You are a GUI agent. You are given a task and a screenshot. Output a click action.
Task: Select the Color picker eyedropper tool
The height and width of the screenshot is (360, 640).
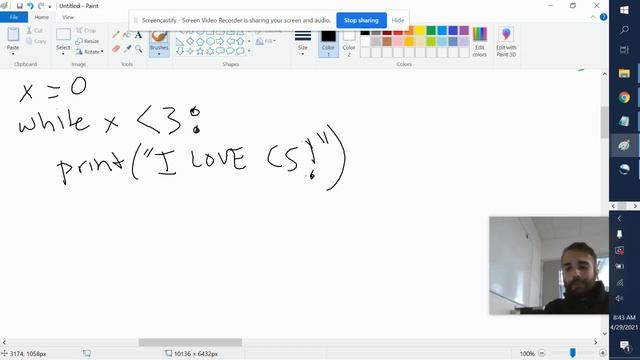point(127,49)
